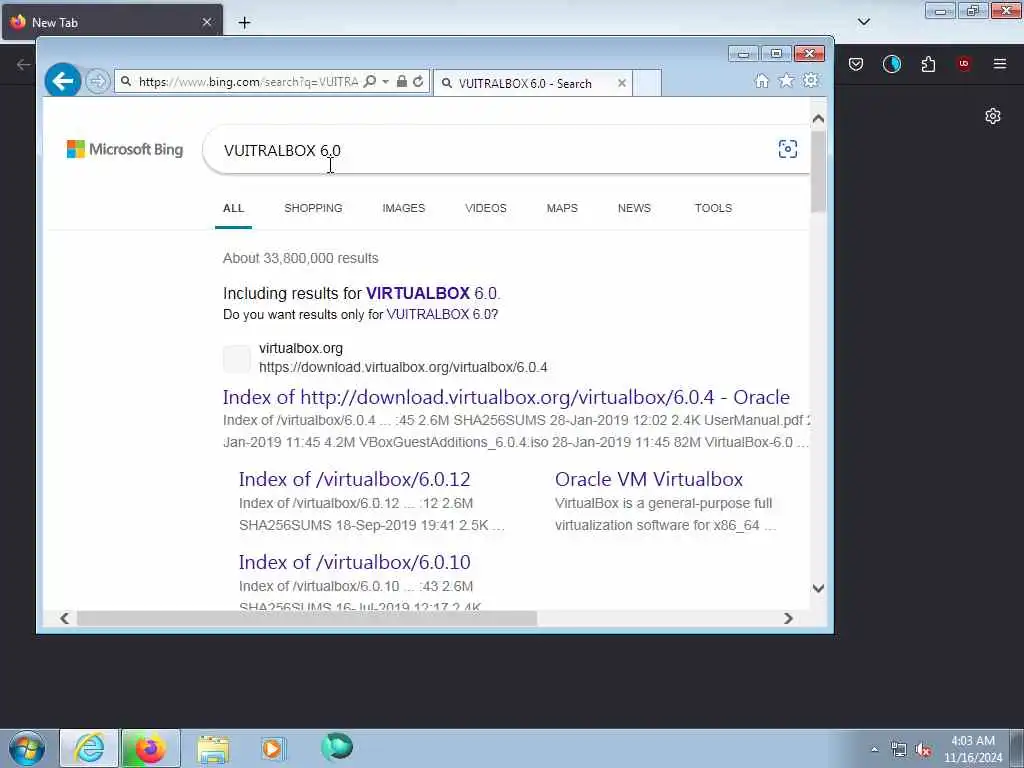Click the IE vertical scrollbar up arrow
The width and height of the screenshot is (1024, 768).
(x=818, y=119)
